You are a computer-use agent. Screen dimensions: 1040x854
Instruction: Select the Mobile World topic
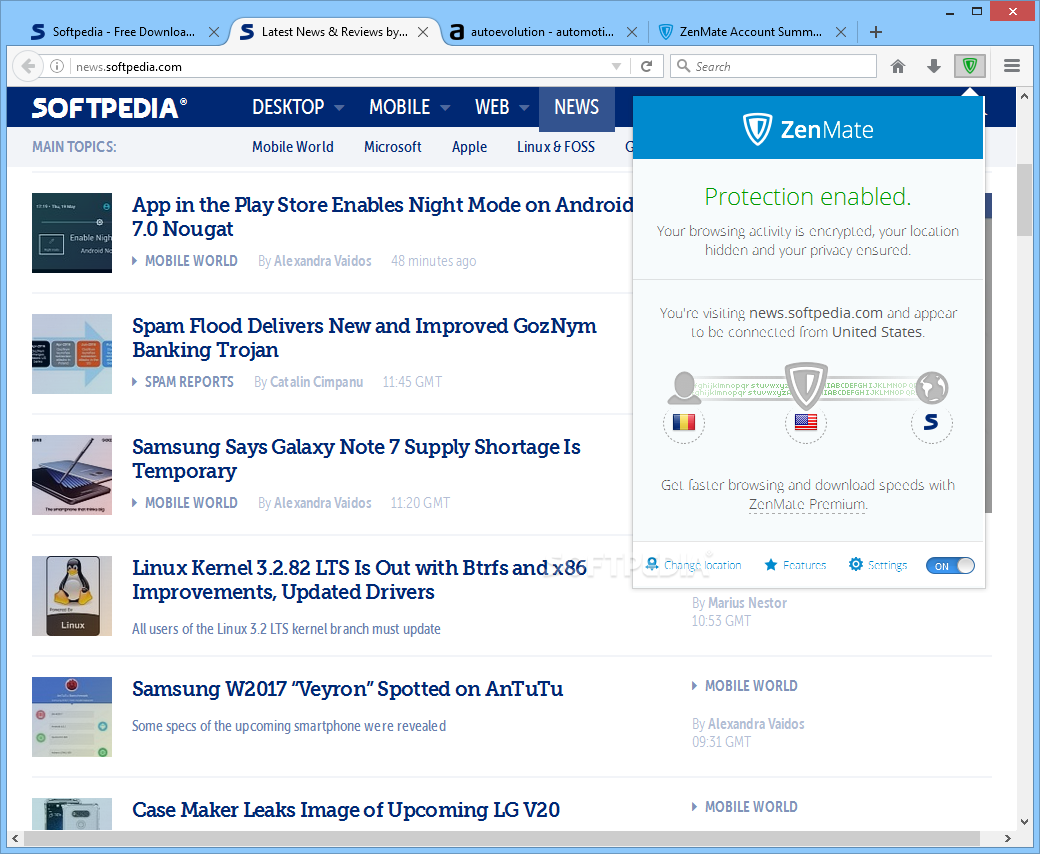[292, 147]
